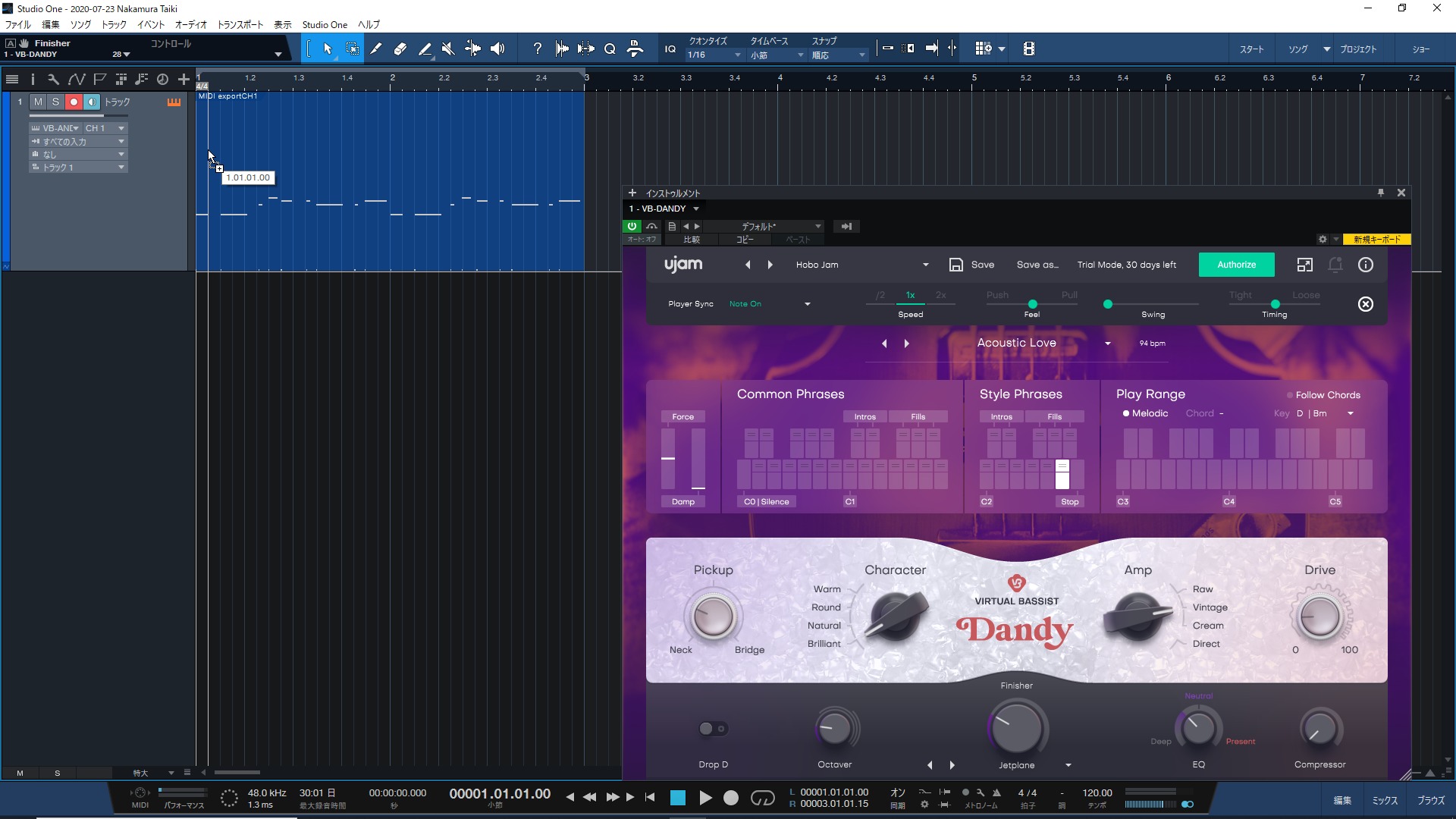Solo track 1 with S button
1456x819 pixels.
[55, 102]
